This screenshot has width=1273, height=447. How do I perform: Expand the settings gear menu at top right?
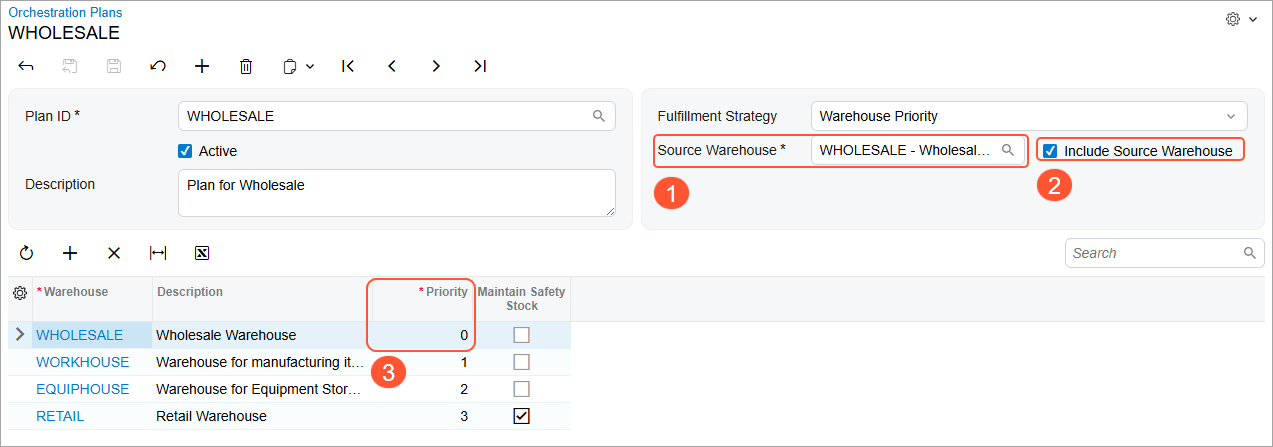[x=1241, y=19]
